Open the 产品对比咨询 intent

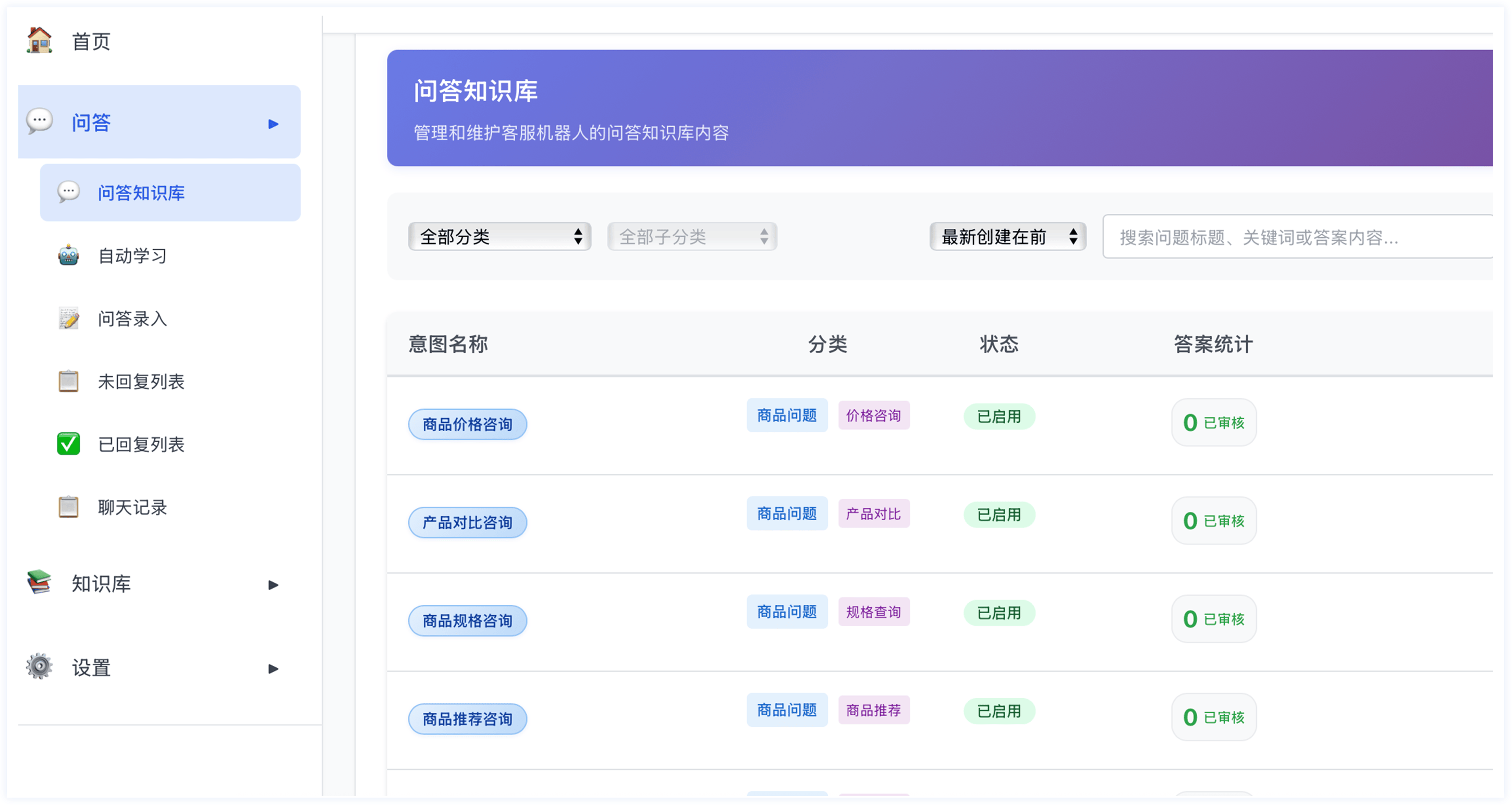pyautogui.click(x=467, y=522)
